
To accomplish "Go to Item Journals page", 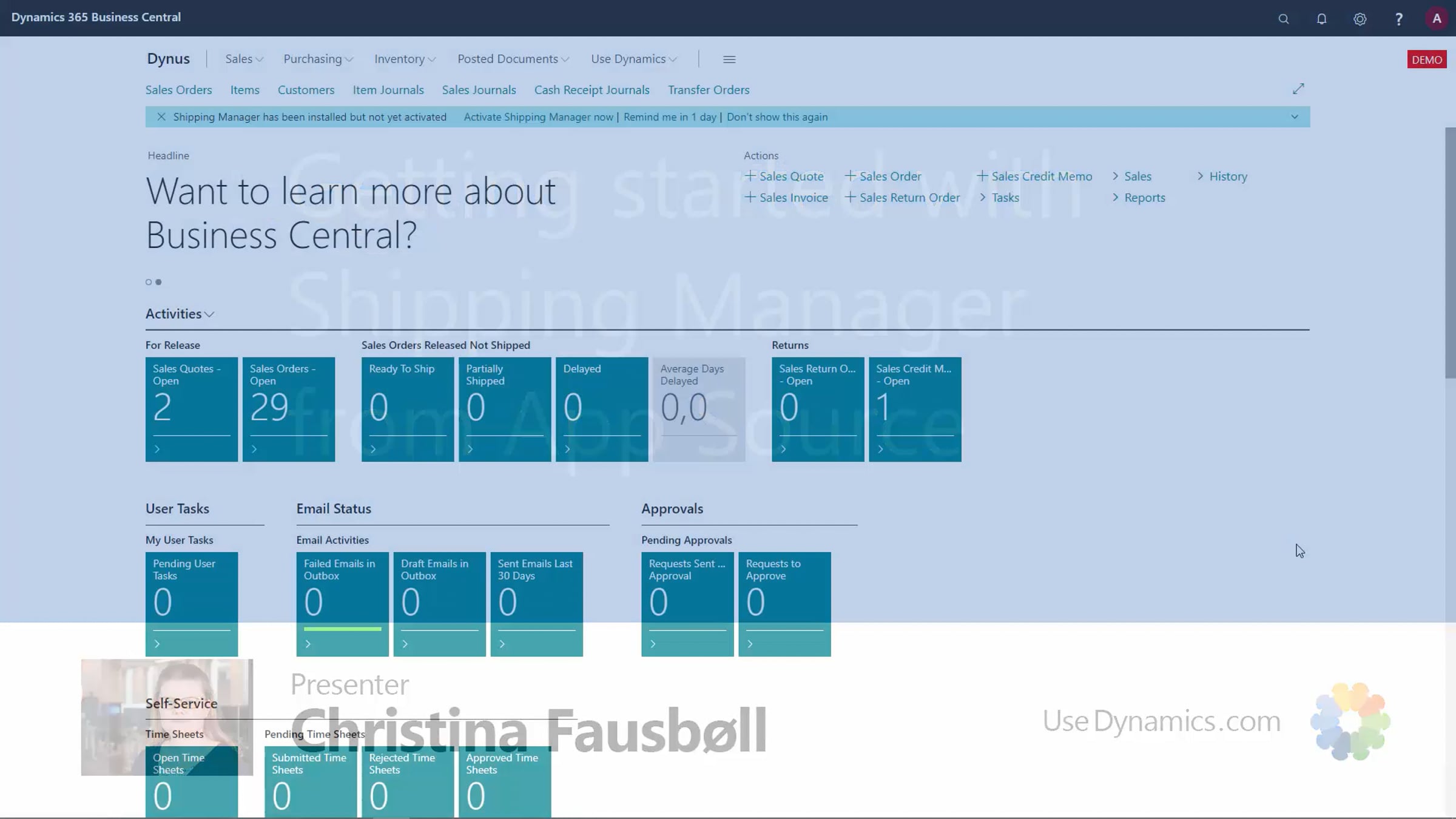I will [388, 90].
